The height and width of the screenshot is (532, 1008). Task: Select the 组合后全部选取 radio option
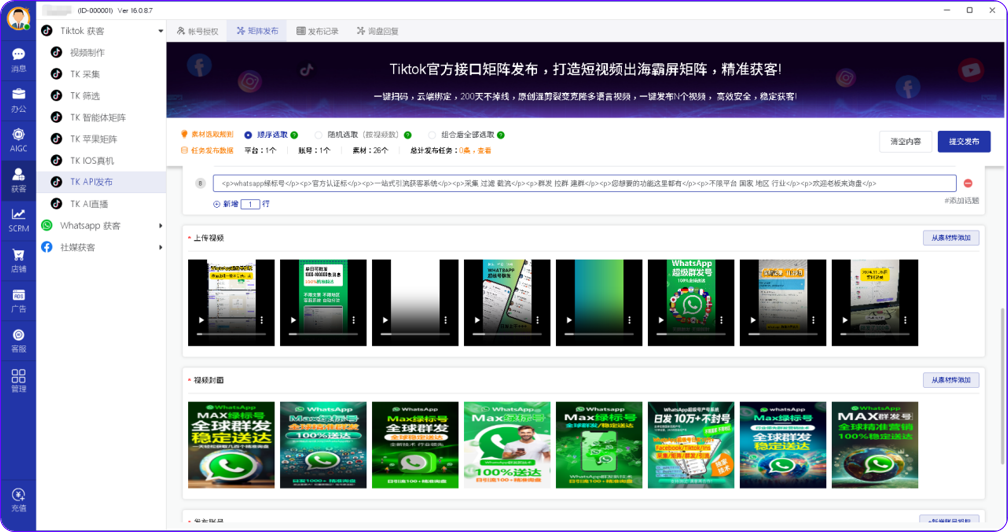(x=432, y=135)
